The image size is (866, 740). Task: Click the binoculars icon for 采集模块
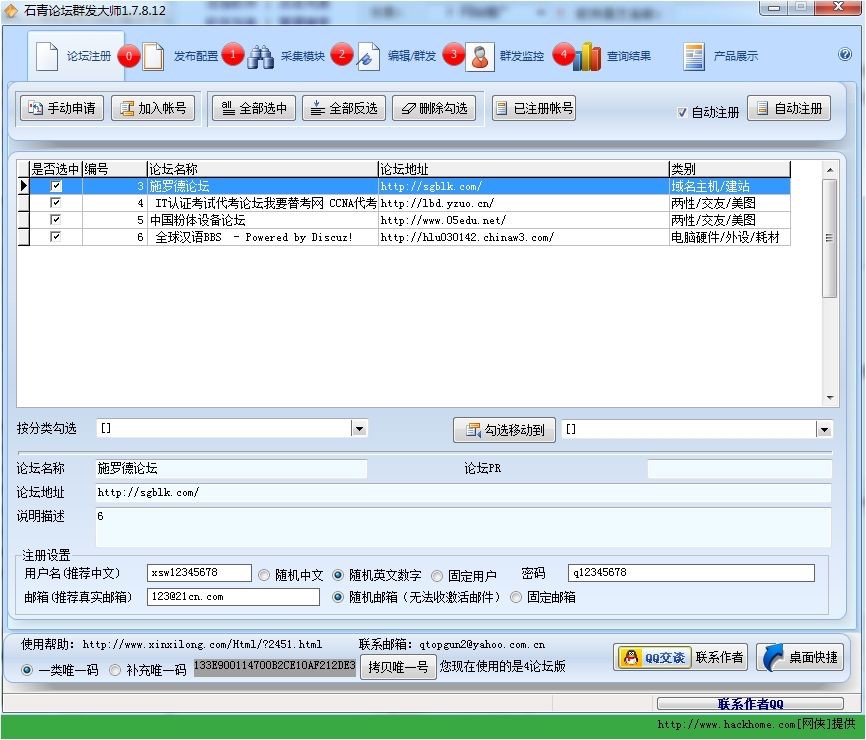[261, 57]
